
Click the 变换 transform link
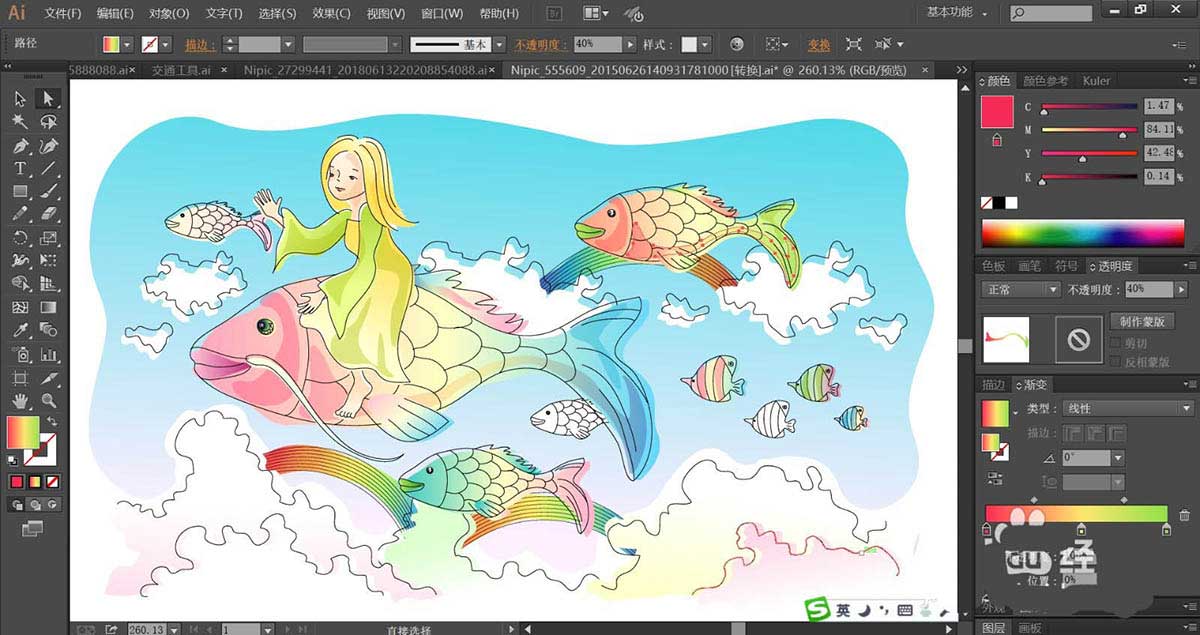point(819,45)
